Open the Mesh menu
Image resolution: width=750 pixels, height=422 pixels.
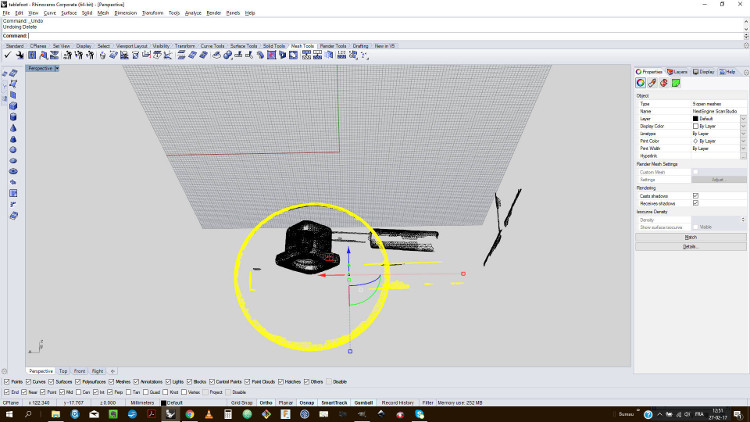coord(103,13)
